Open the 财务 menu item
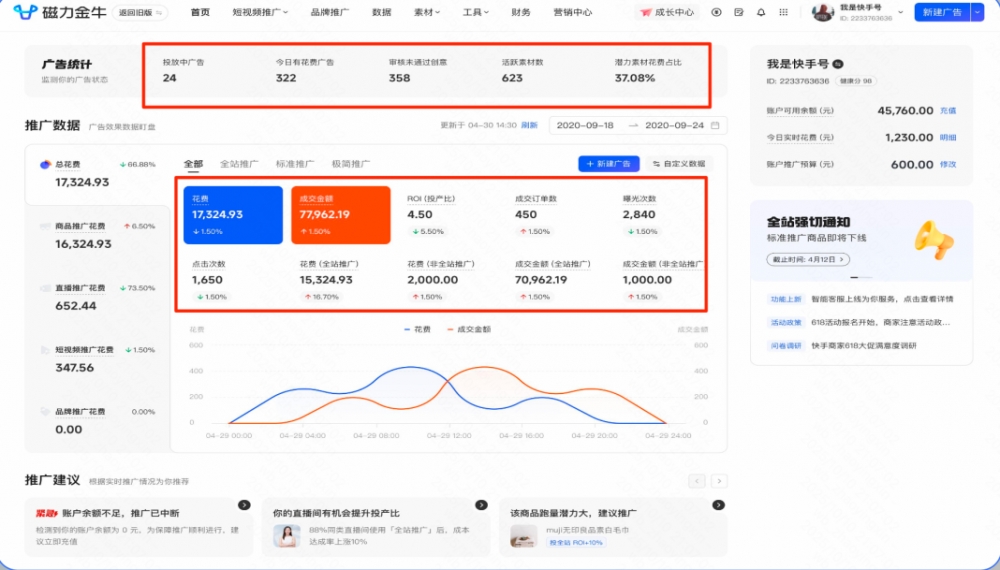 coord(520,12)
